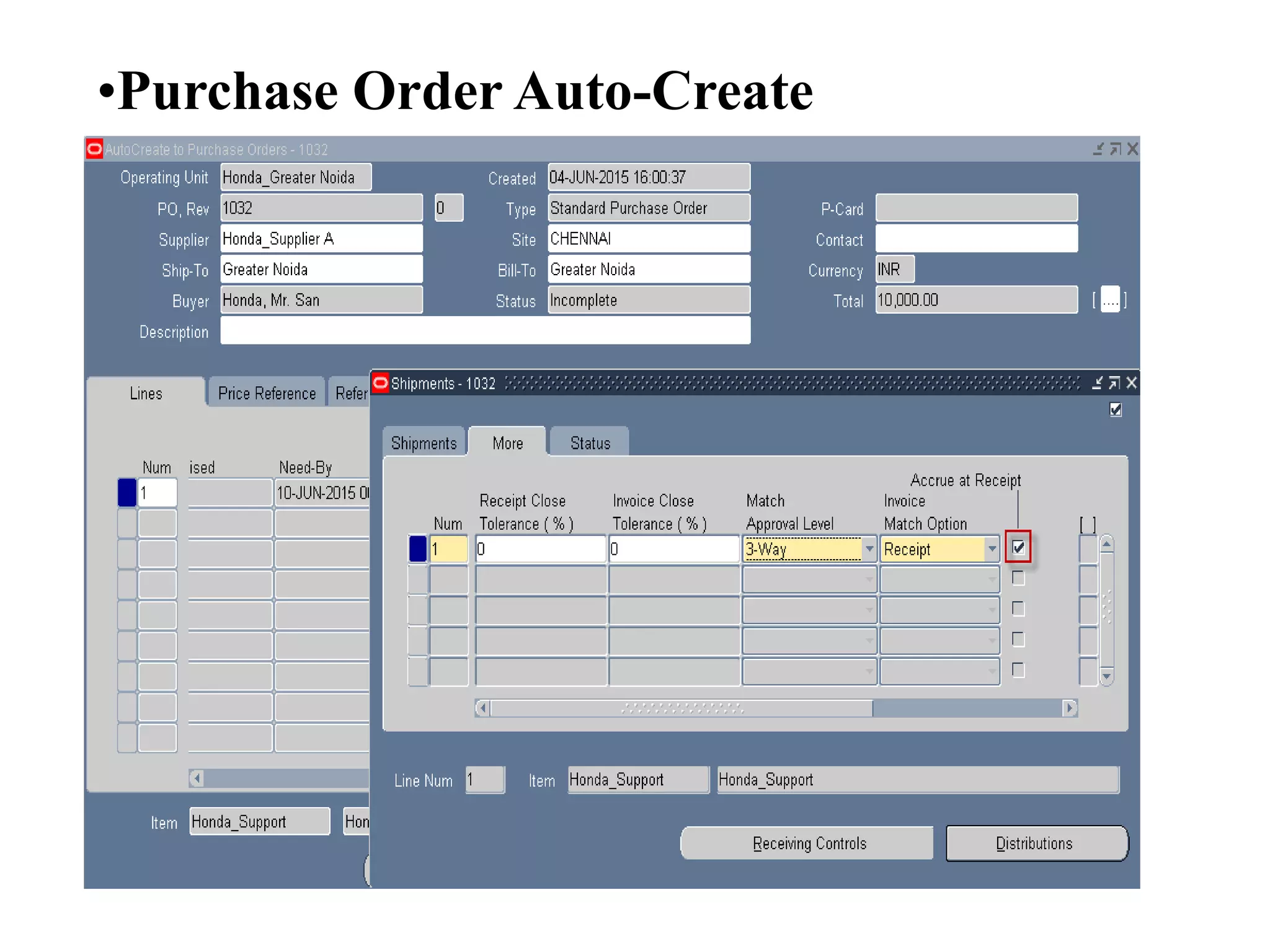Screen dimensions: 1270x952
Task: Click the Need-By date 10-JUN-2015 field
Action: pyautogui.click(x=322, y=493)
